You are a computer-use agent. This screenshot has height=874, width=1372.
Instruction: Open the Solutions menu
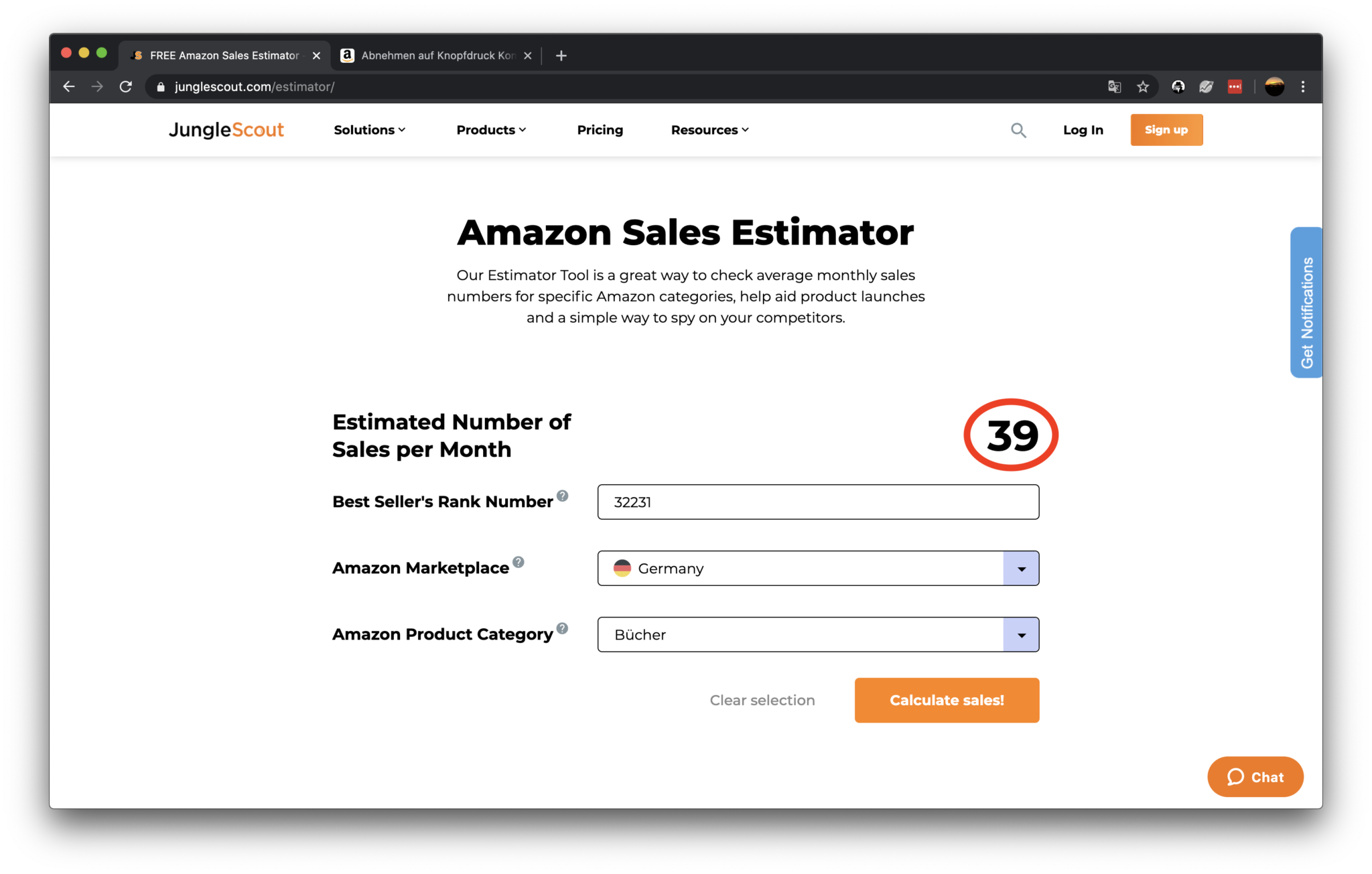point(369,129)
